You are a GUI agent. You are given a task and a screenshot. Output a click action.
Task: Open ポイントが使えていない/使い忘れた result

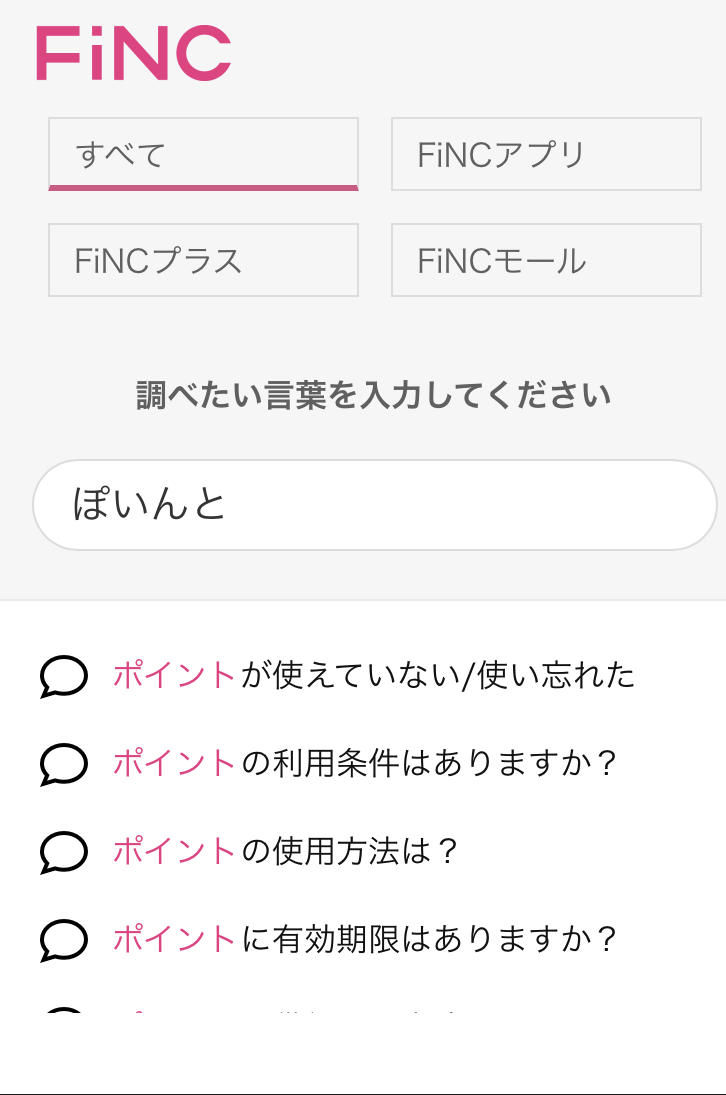pyautogui.click(x=374, y=676)
